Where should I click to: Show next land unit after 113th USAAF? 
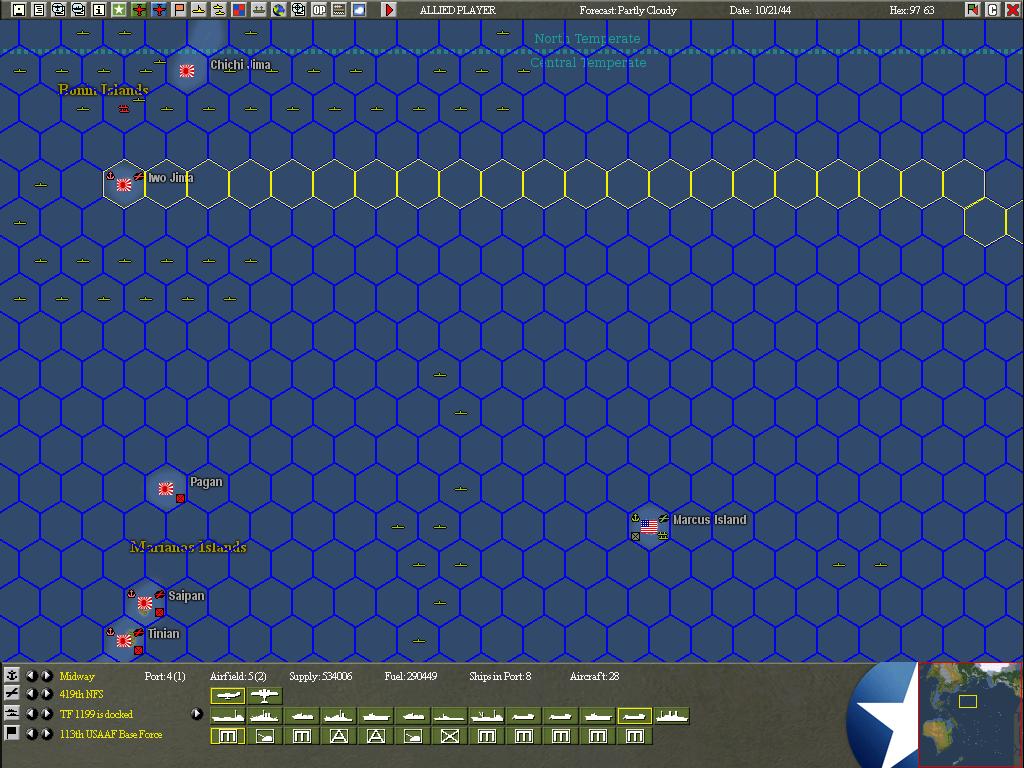coord(46,733)
